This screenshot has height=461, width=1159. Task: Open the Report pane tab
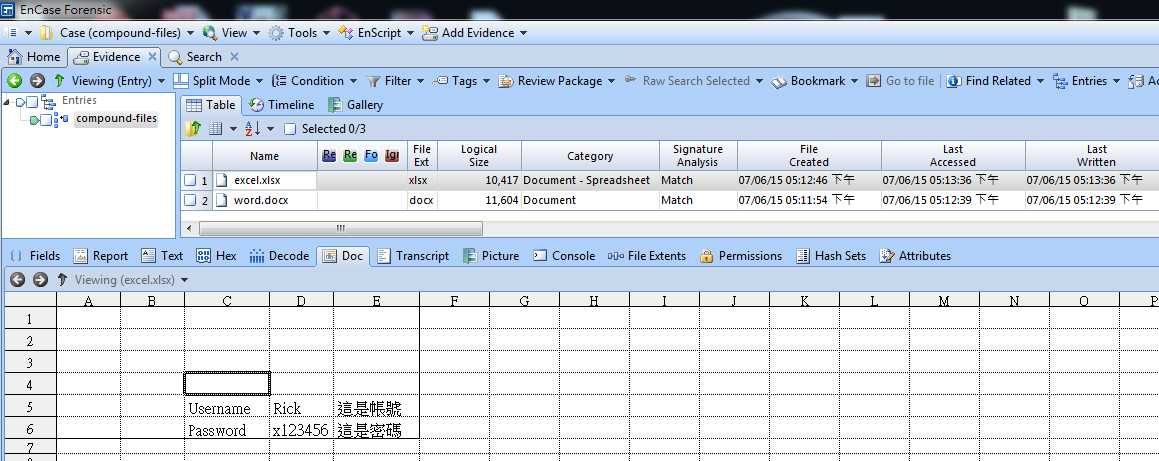pos(101,256)
